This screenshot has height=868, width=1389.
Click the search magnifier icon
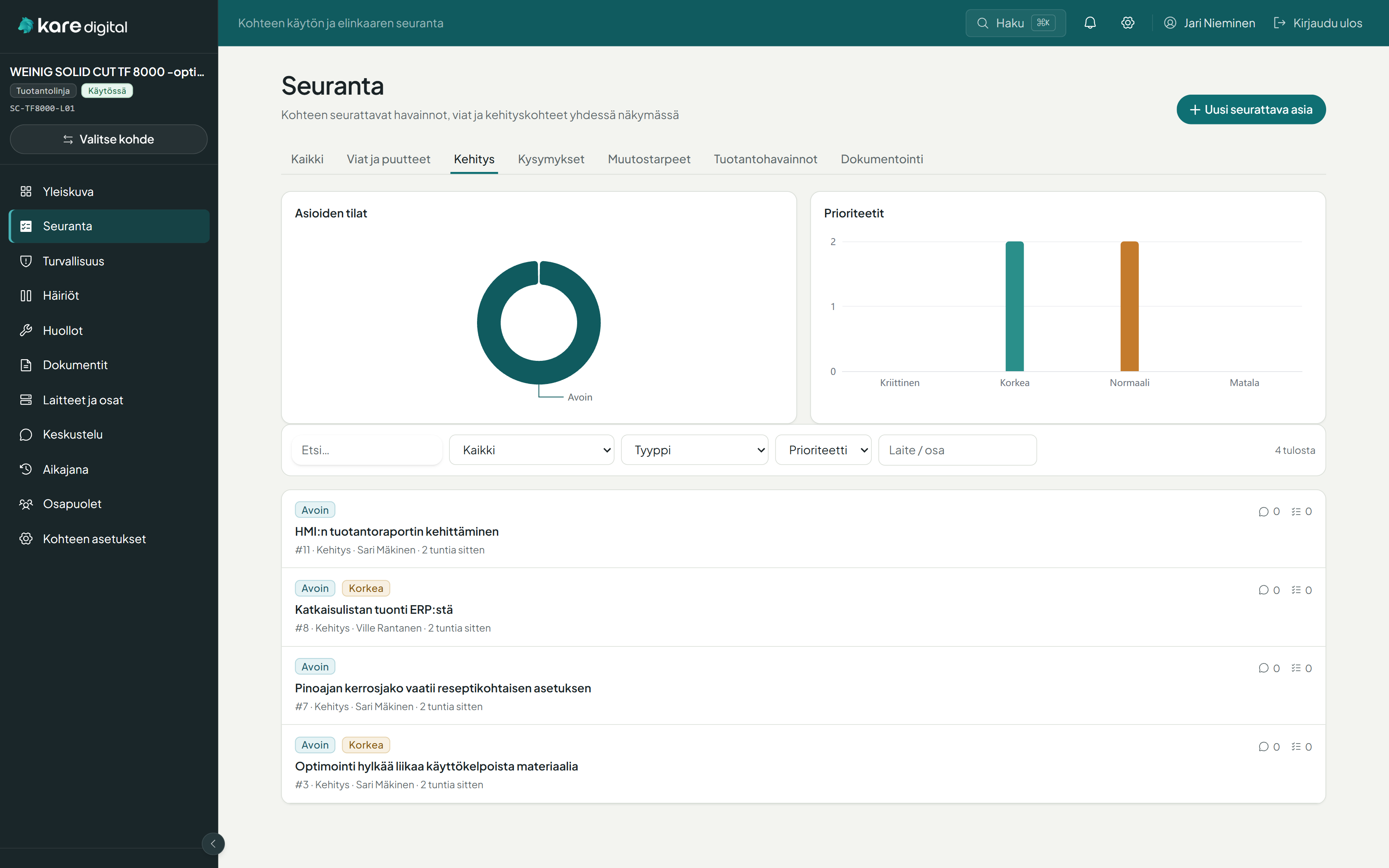click(x=983, y=23)
